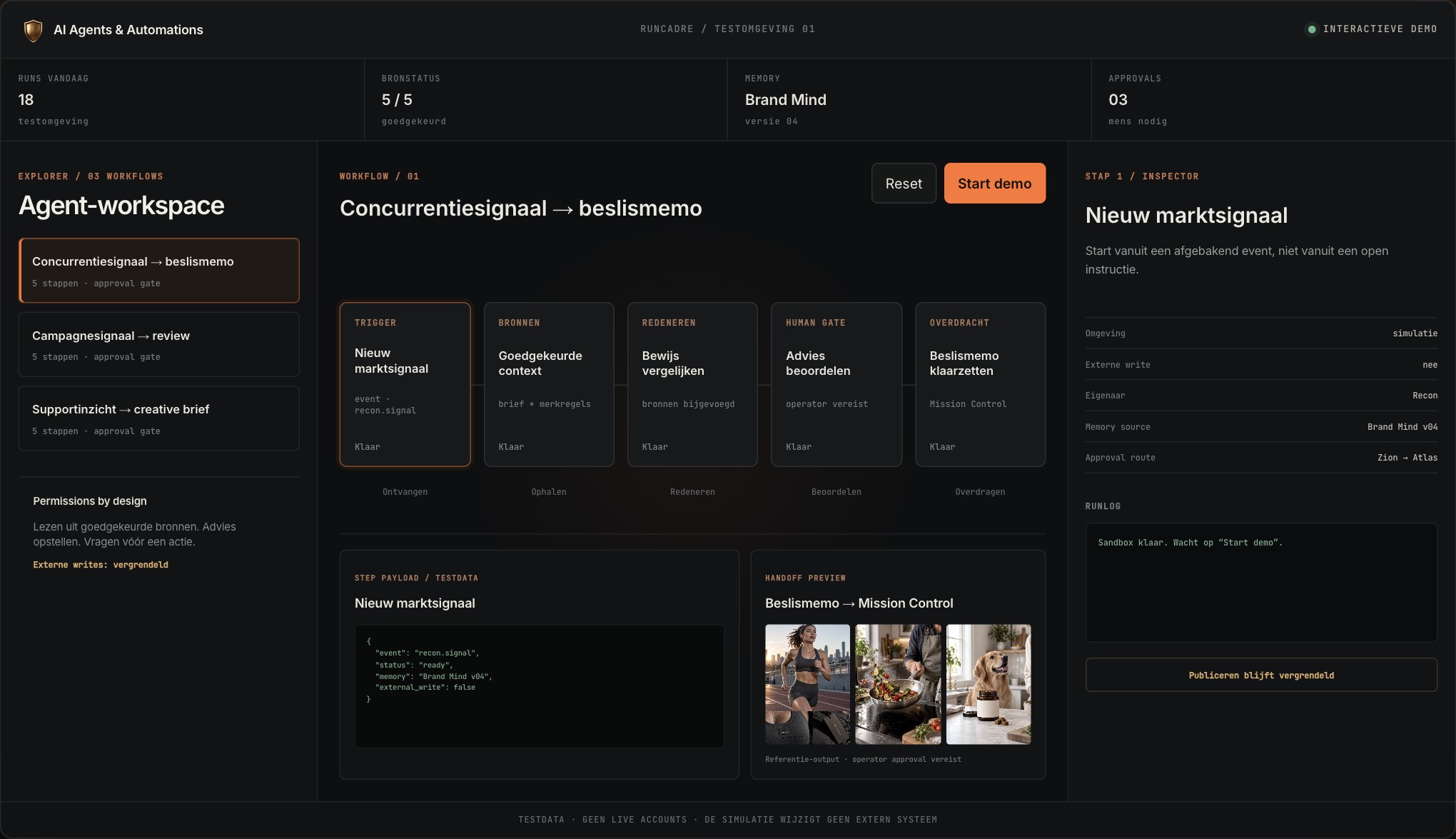Screen dimensions: 1456x839
Task: Click Runcadre / Testomgeving 01 breadcrumb
Action: (x=727, y=29)
